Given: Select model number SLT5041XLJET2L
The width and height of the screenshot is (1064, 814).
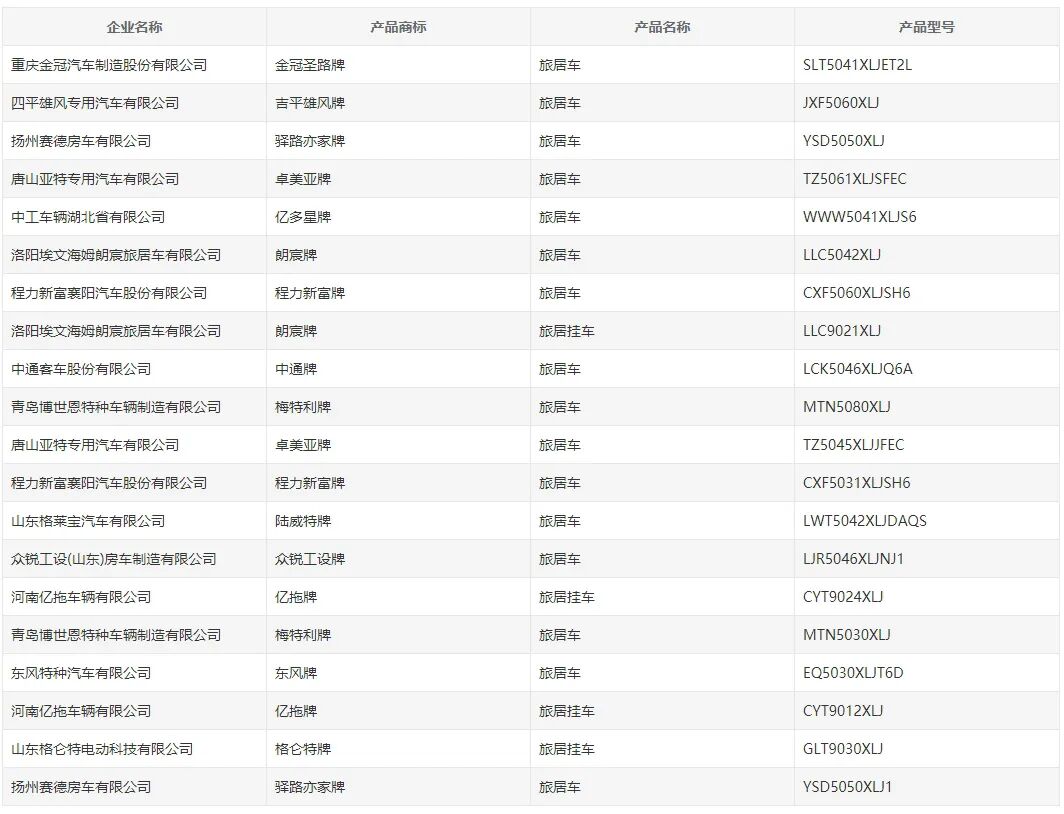Looking at the screenshot, I should pos(857,65).
